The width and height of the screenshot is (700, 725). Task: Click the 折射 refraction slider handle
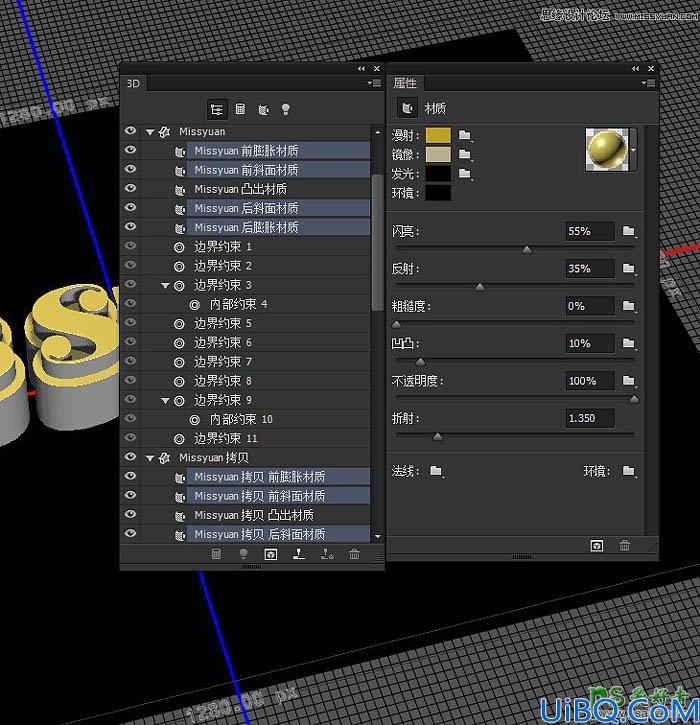[x=438, y=436]
